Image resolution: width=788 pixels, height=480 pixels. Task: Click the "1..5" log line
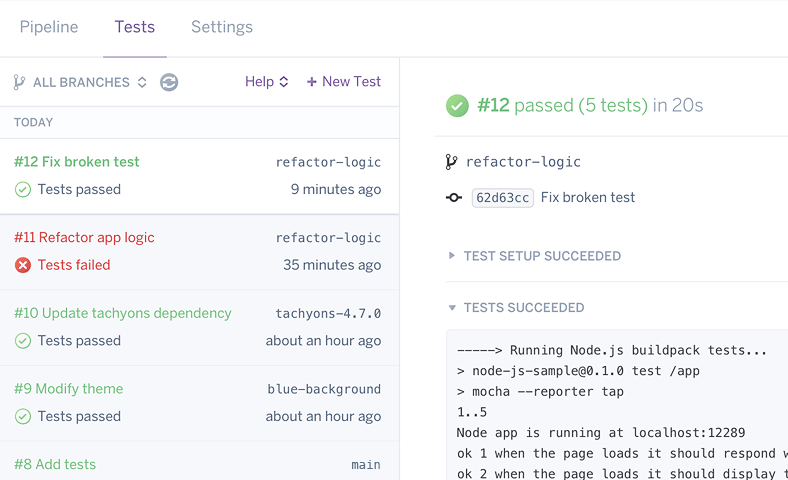tap(472, 412)
